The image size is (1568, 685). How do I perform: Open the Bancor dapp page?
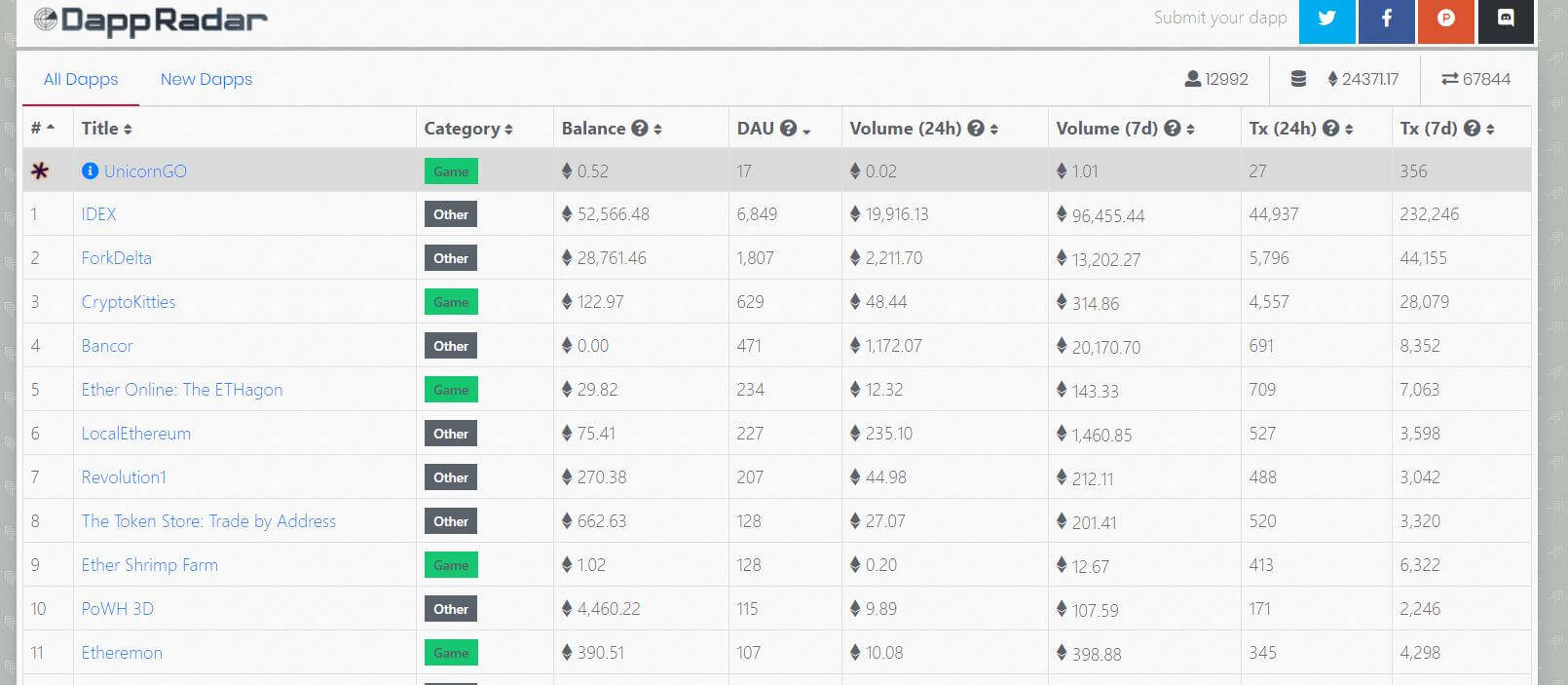coord(107,346)
